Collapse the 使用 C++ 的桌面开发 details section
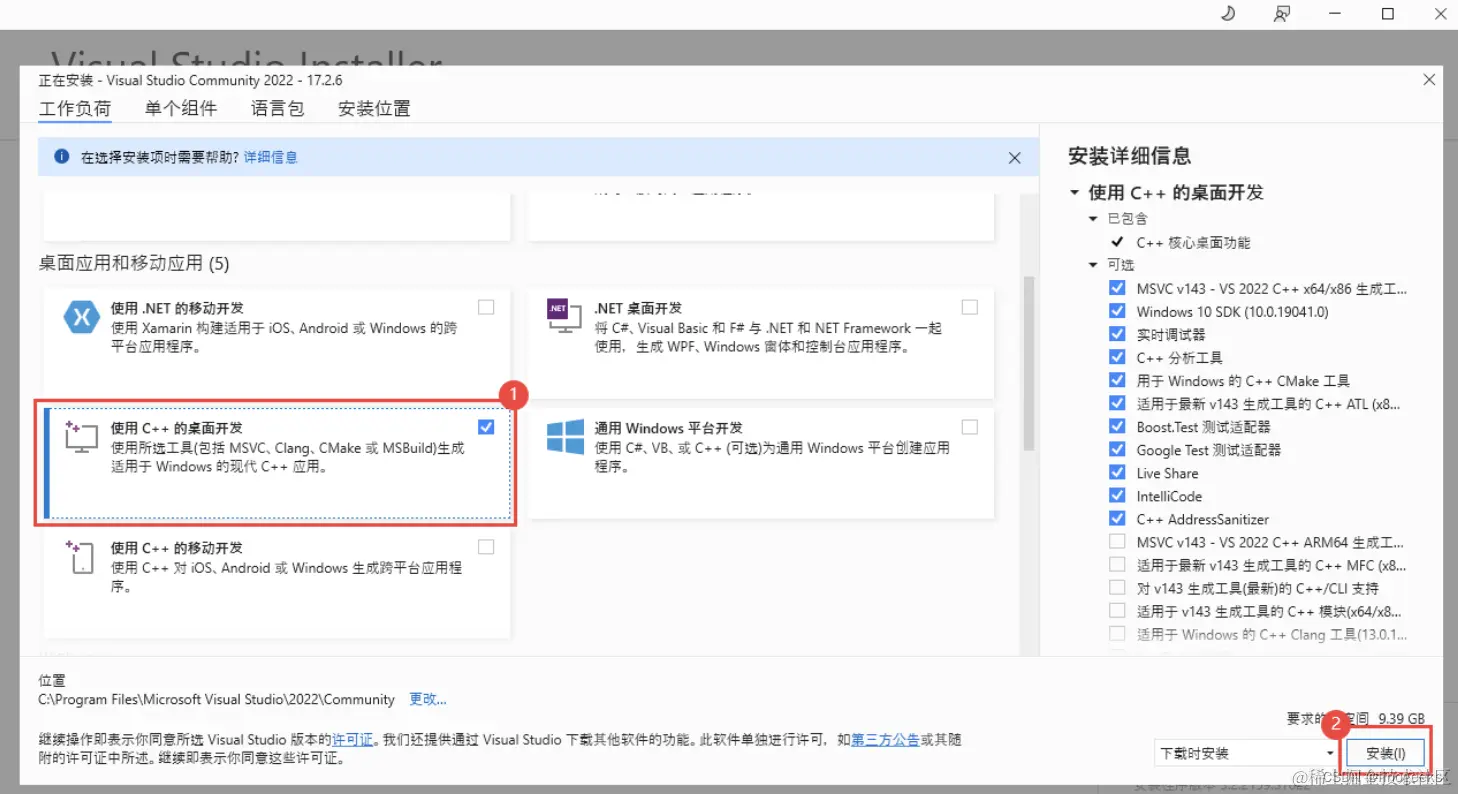 tap(1074, 192)
